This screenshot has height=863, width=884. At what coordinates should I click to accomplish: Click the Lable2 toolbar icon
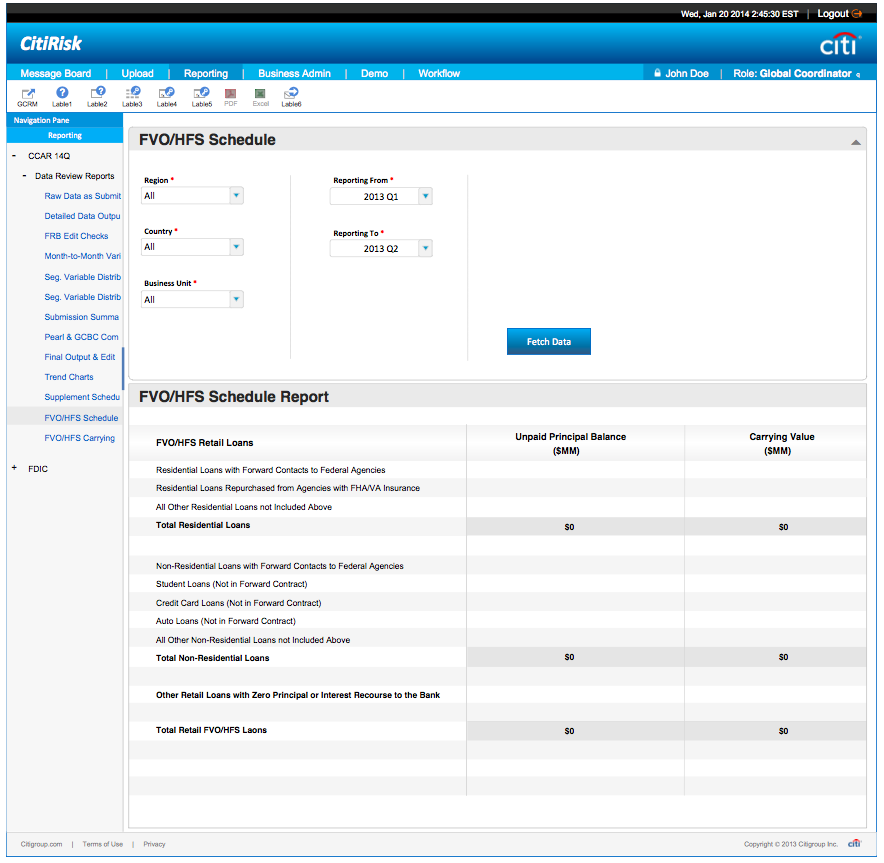pyautogui.click(x=97, y=96)
